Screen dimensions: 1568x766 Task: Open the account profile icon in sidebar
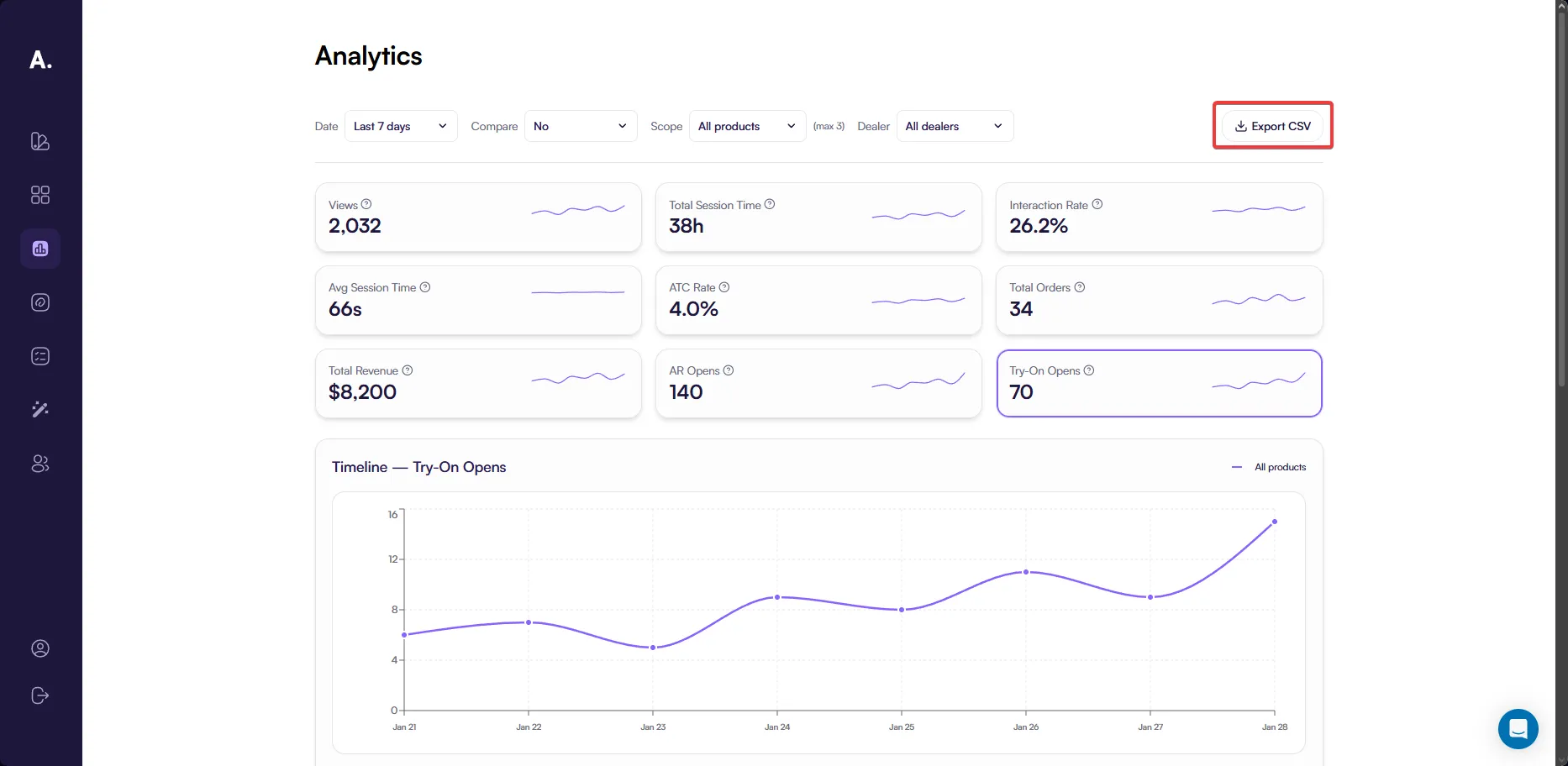pos(40,648)
